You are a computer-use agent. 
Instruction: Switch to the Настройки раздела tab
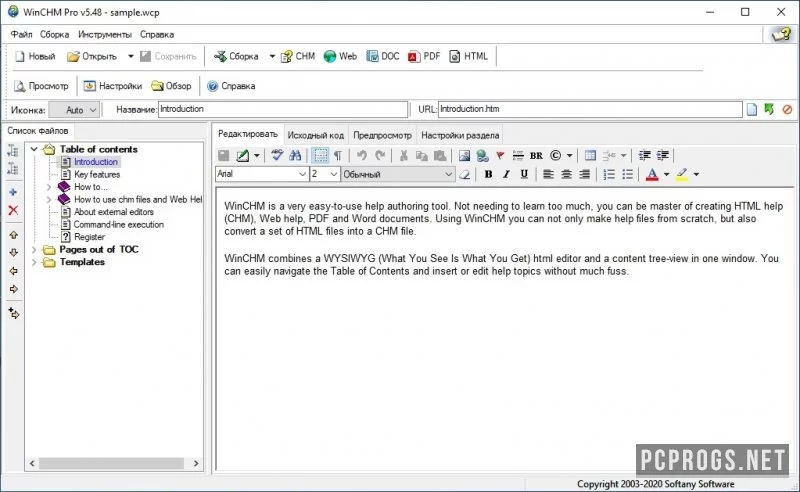[460, 135]
